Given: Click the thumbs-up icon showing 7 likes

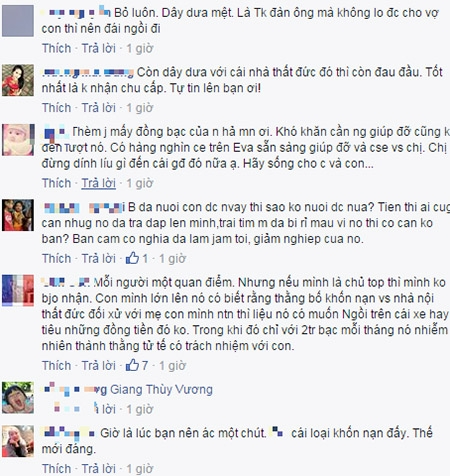Looking at the screenshot, I should [132, 365].
